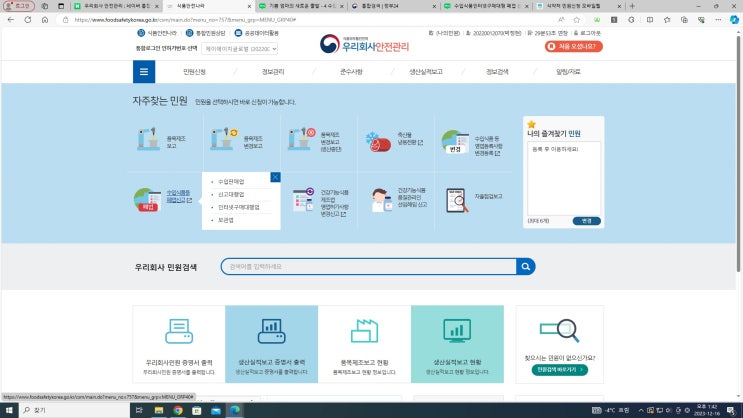Reload the page in the browser
The image size is (743, 418).
(27, 19)
